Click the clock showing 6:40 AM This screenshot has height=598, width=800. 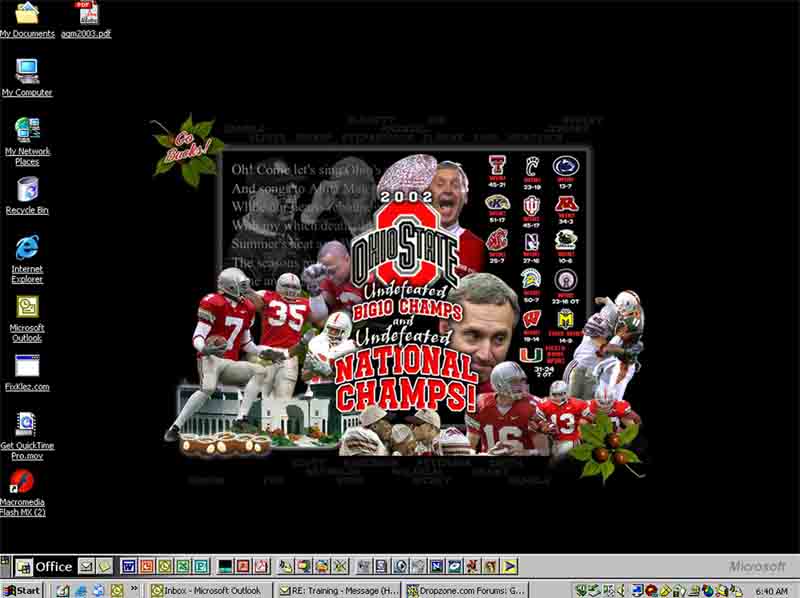772,591
